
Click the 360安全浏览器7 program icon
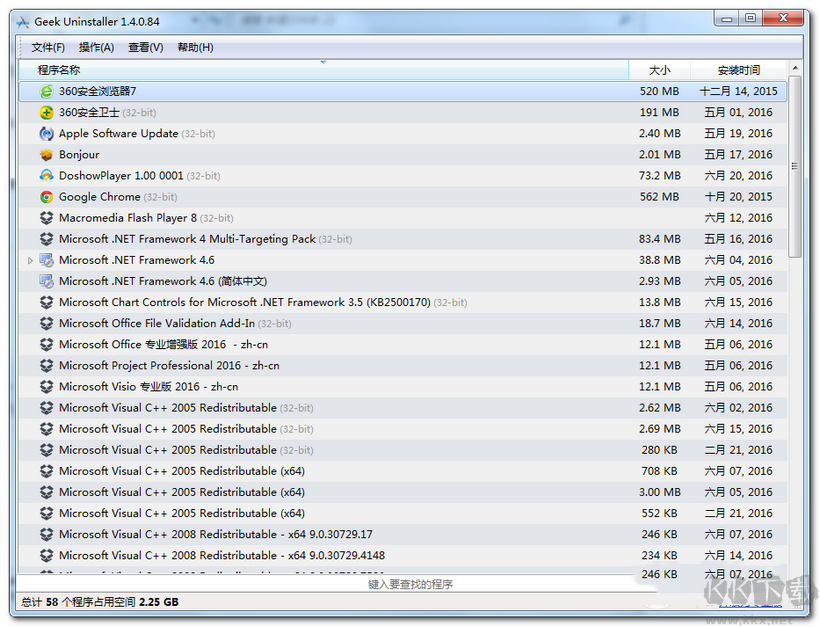click(47, 91)
